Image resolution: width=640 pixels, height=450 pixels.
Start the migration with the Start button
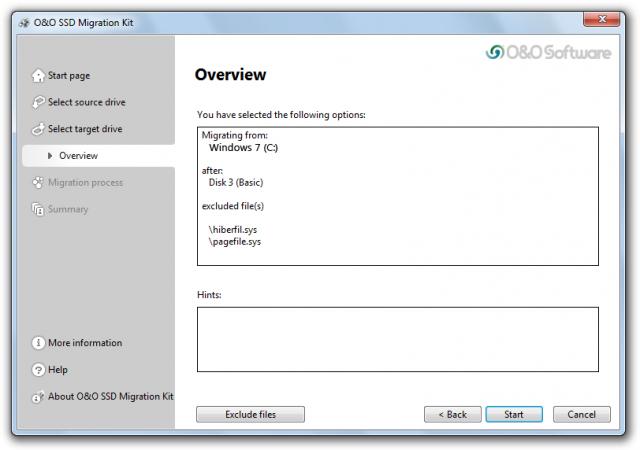514,414
